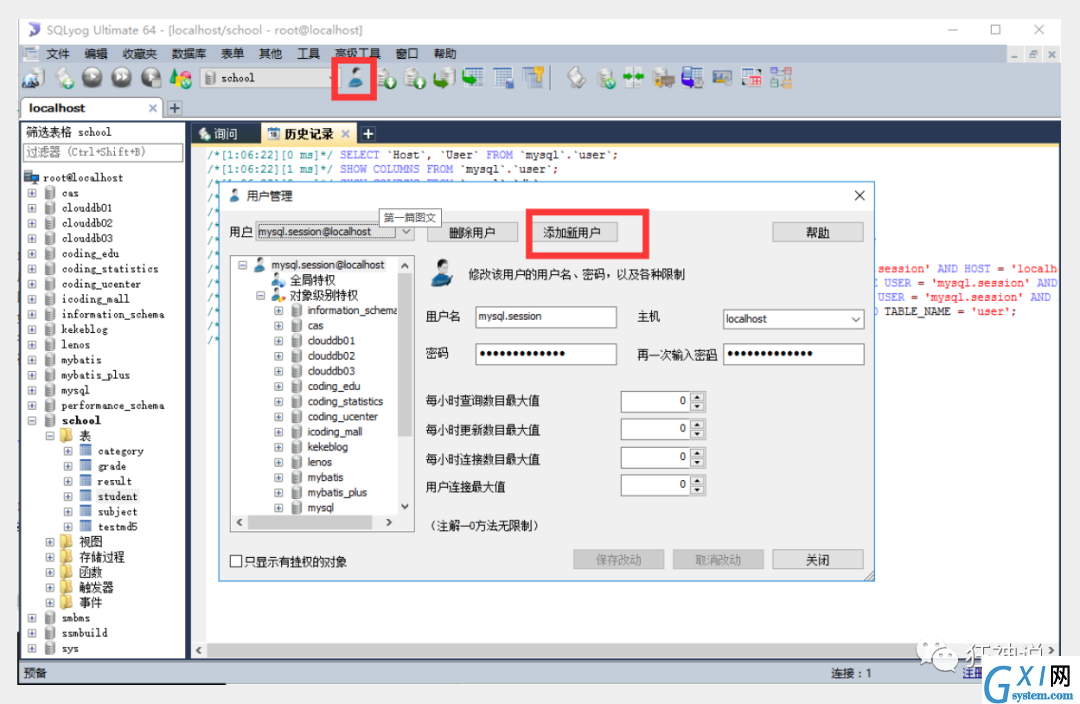Switch to the Query tab

click(x=225, y=134)
